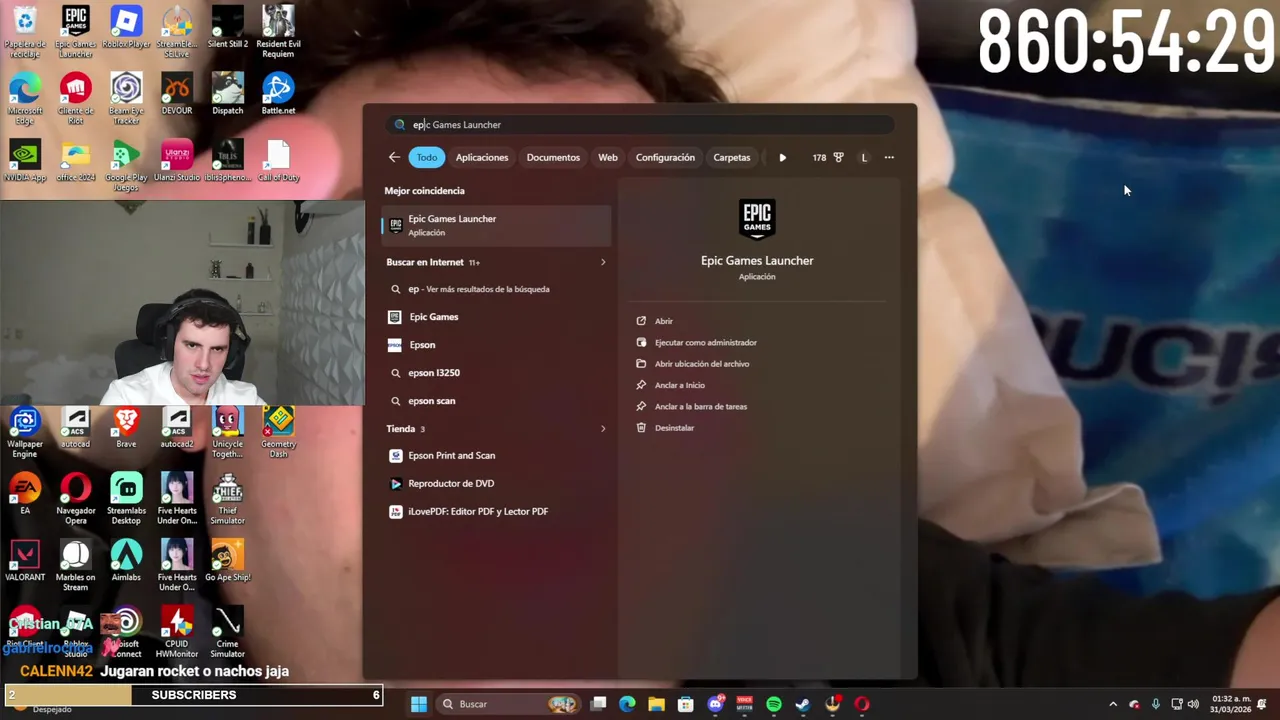Switch to the Carpetas filter tab
Image resolution: width=1280 pixels, height=720 pixels.
pos(732,157)
